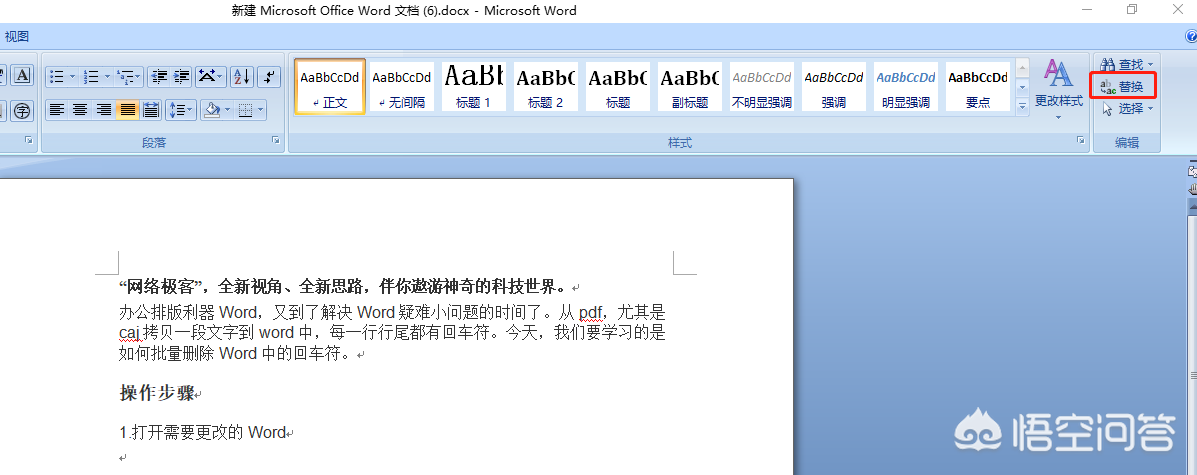Apply the 副标题 style
The height and width of the screenshot is (475, 1197).
[x=689, y=87]
